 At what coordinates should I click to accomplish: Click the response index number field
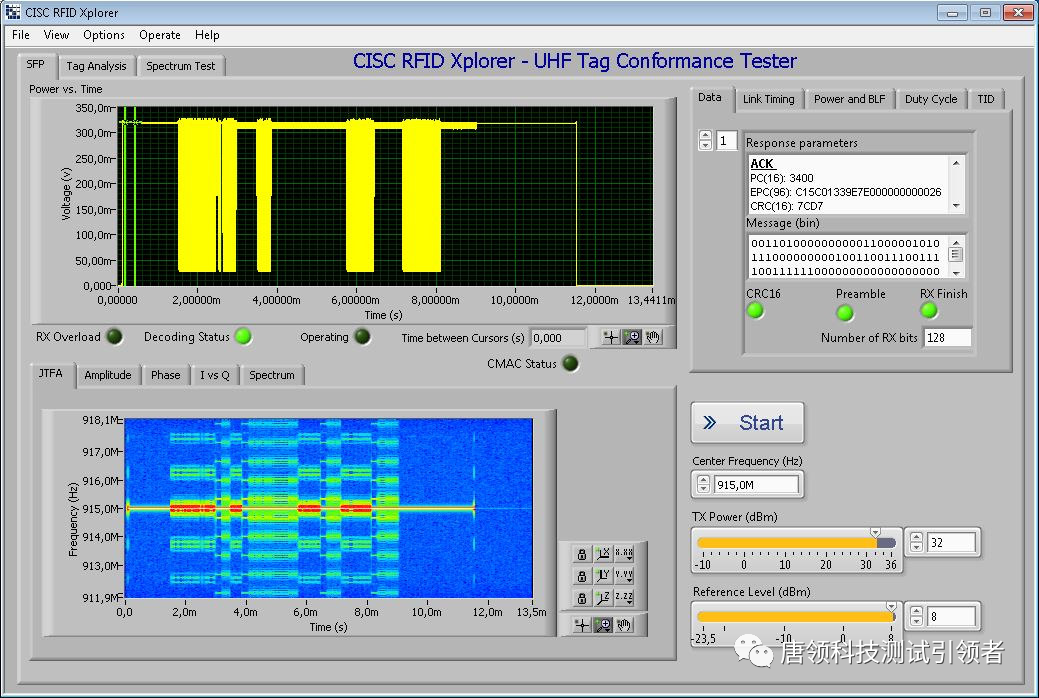coord(726,141)
